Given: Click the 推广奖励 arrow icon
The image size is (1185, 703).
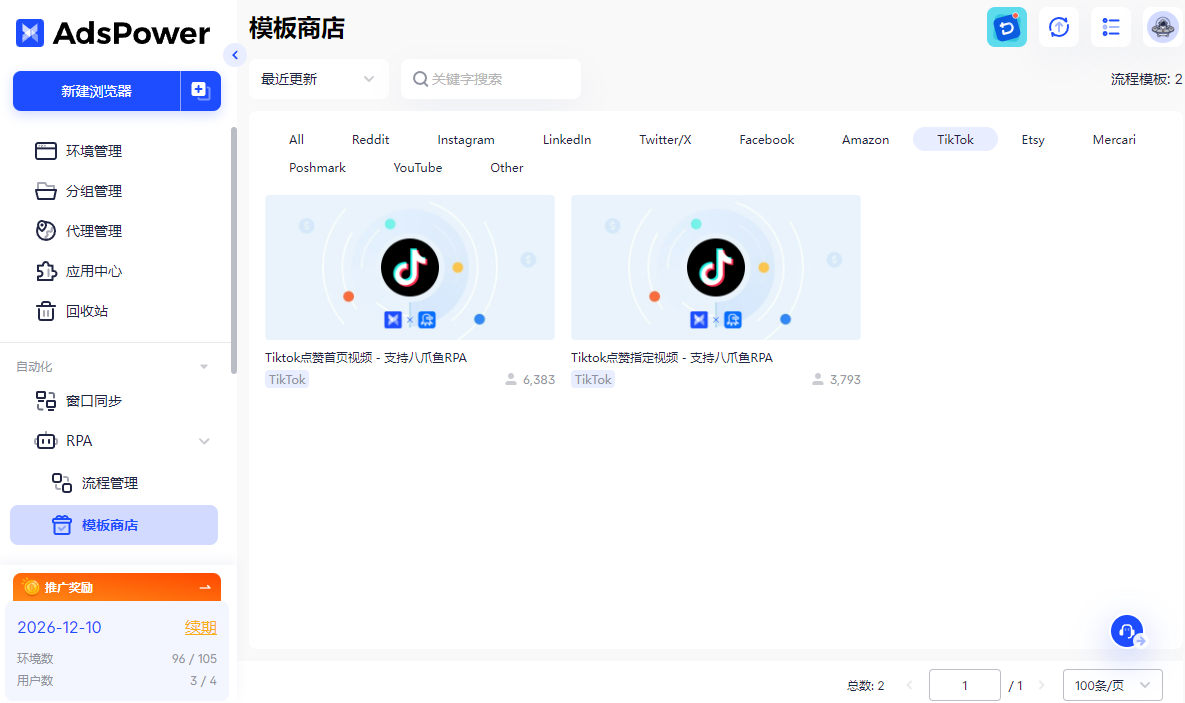Looking at the screenshot, I should 205,587.
